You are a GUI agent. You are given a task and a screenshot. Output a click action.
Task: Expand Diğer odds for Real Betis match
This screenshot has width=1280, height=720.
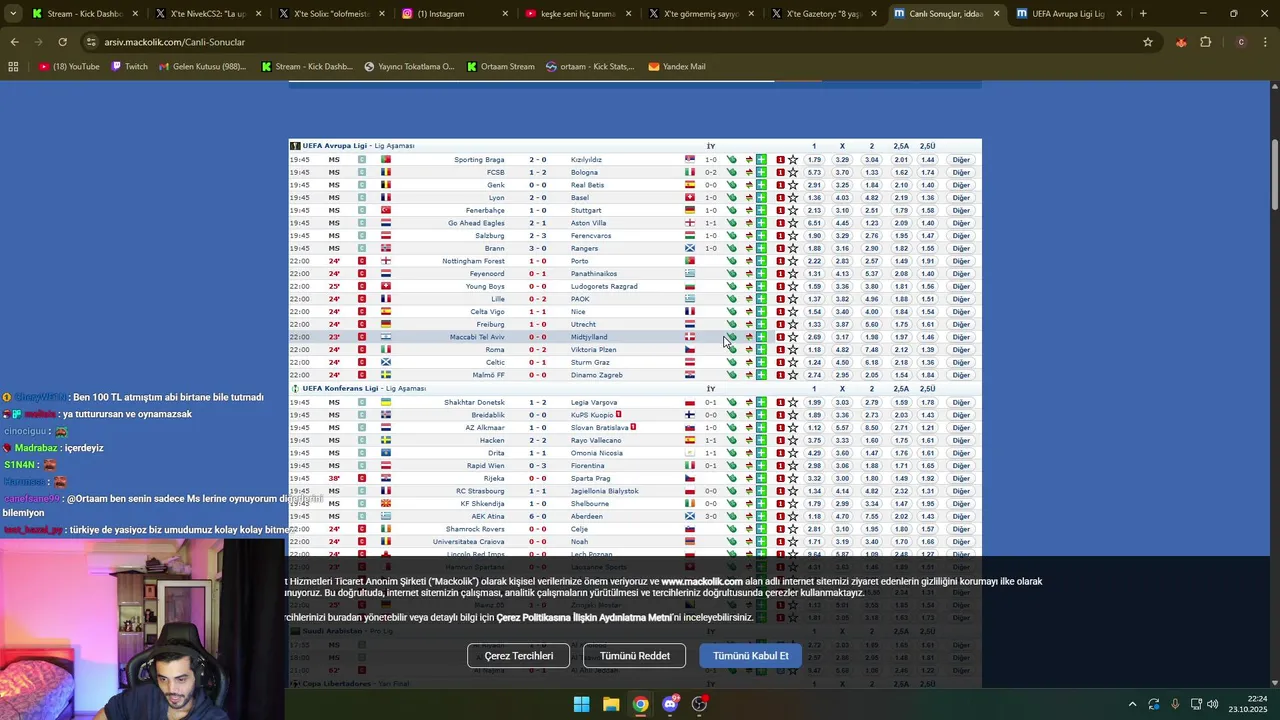(x=961, y=185)
